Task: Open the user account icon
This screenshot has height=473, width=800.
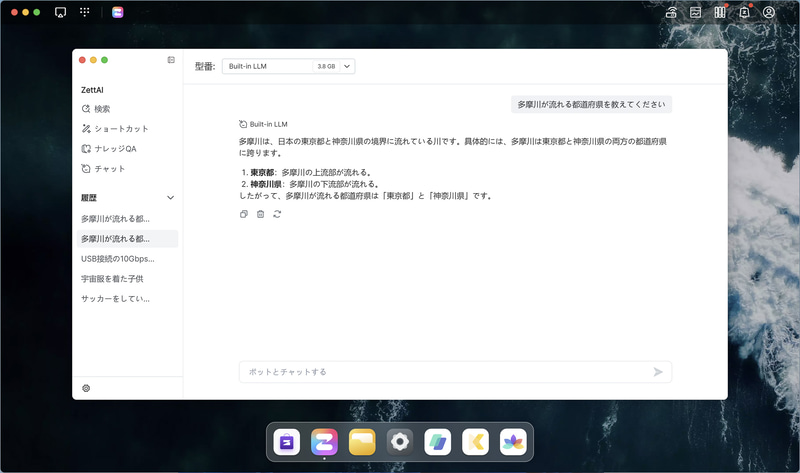Action: 769,12
